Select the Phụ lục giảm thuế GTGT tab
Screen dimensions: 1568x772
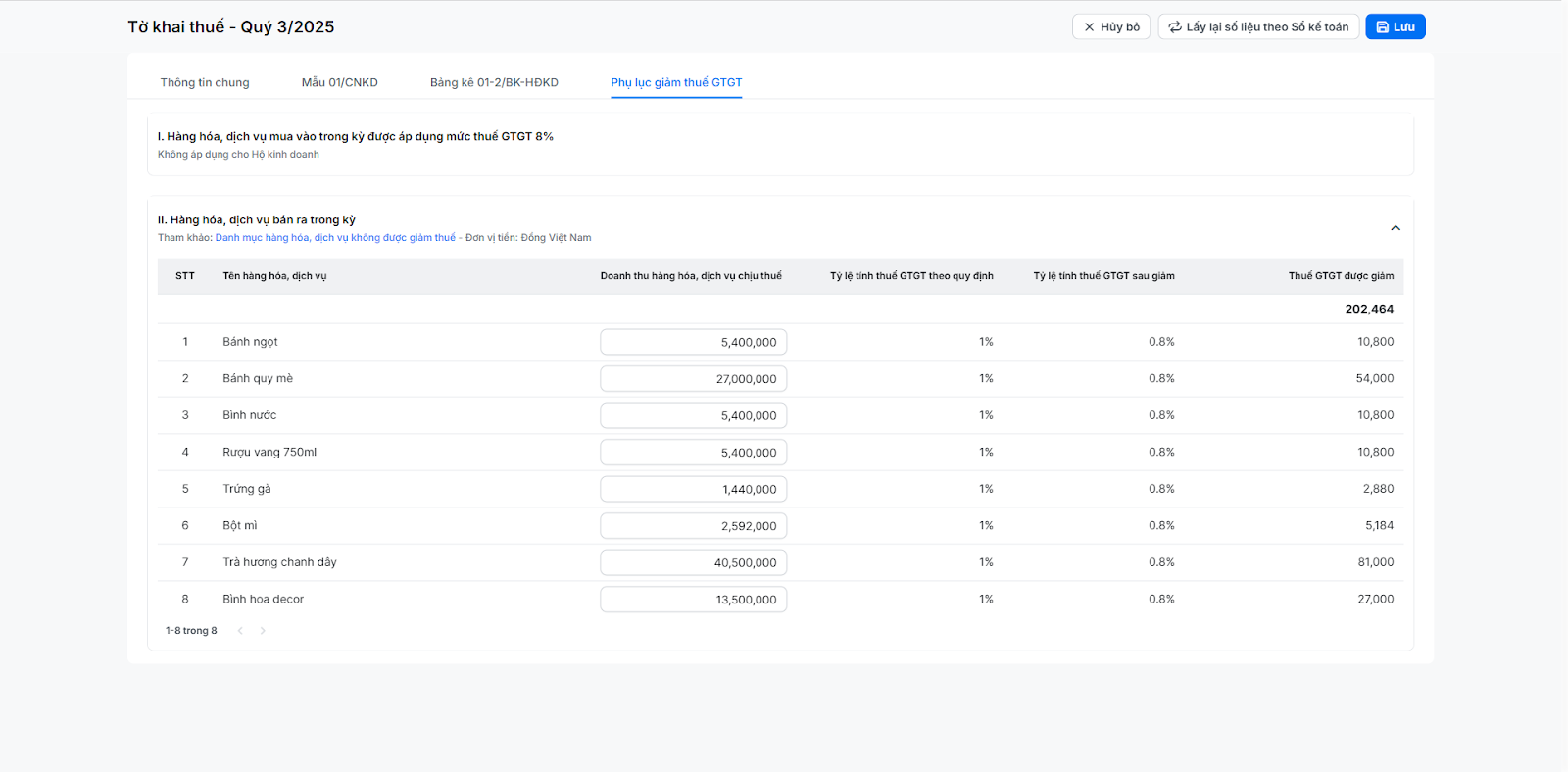[x=676, y=82]
